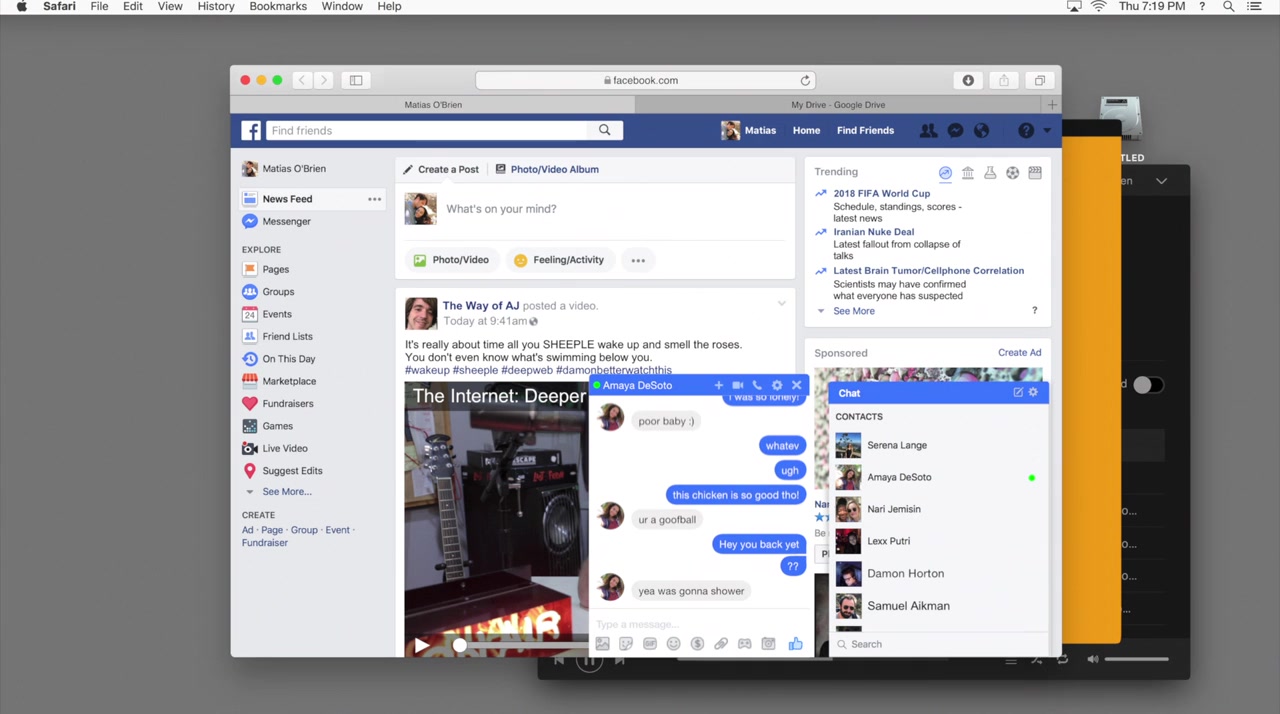Open the Bookmarks menu in menu bar

click(x=278, y=7)
